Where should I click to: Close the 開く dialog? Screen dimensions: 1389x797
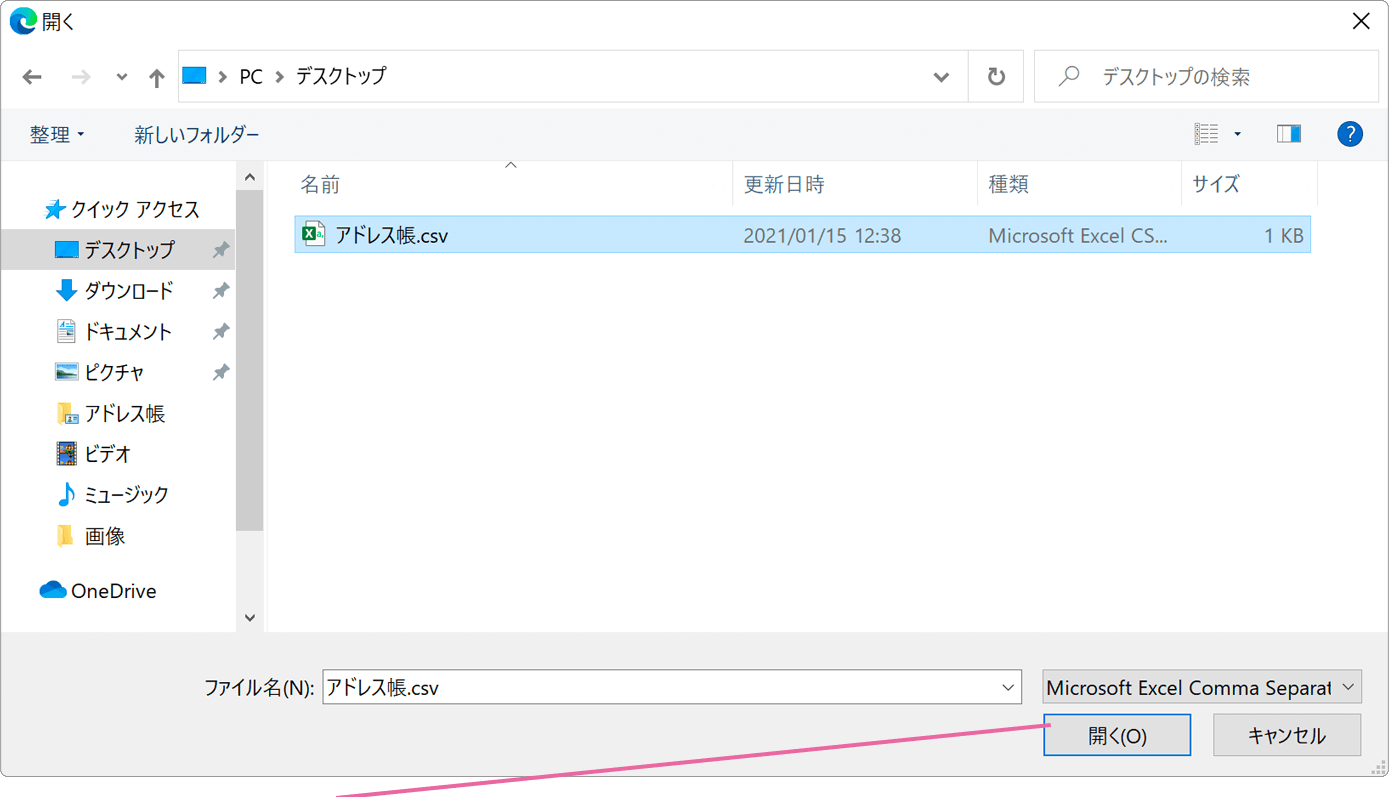point(1361,21)
